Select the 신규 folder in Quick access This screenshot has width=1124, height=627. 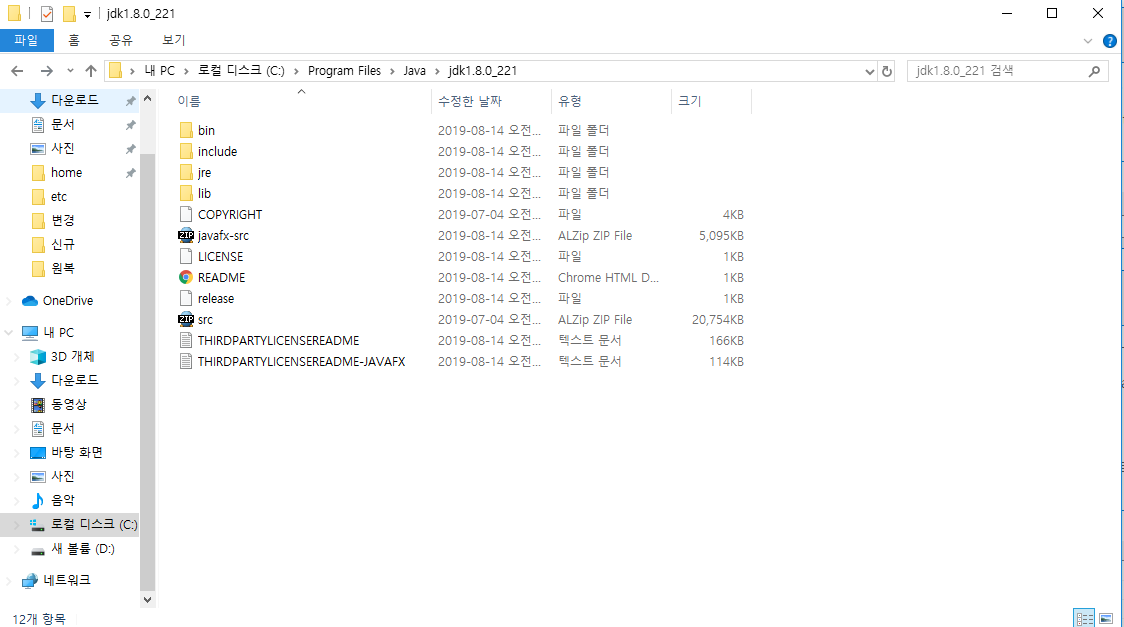click(62, 244)
